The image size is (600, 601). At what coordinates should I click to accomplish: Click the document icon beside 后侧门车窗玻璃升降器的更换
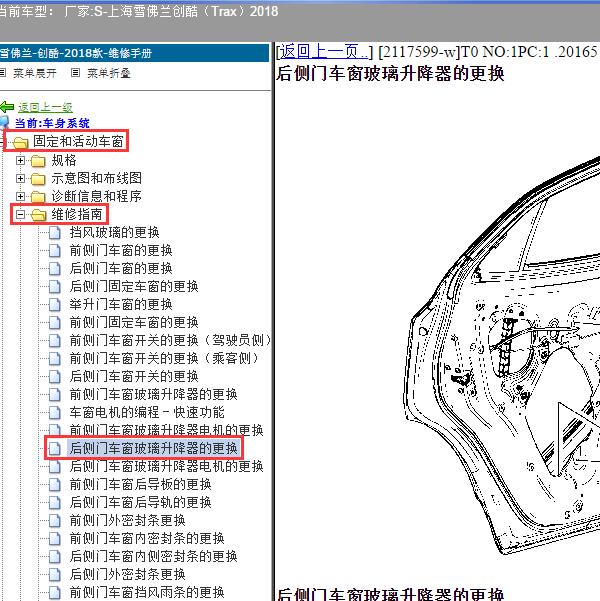pyautogui.click(x=55, y=448)
